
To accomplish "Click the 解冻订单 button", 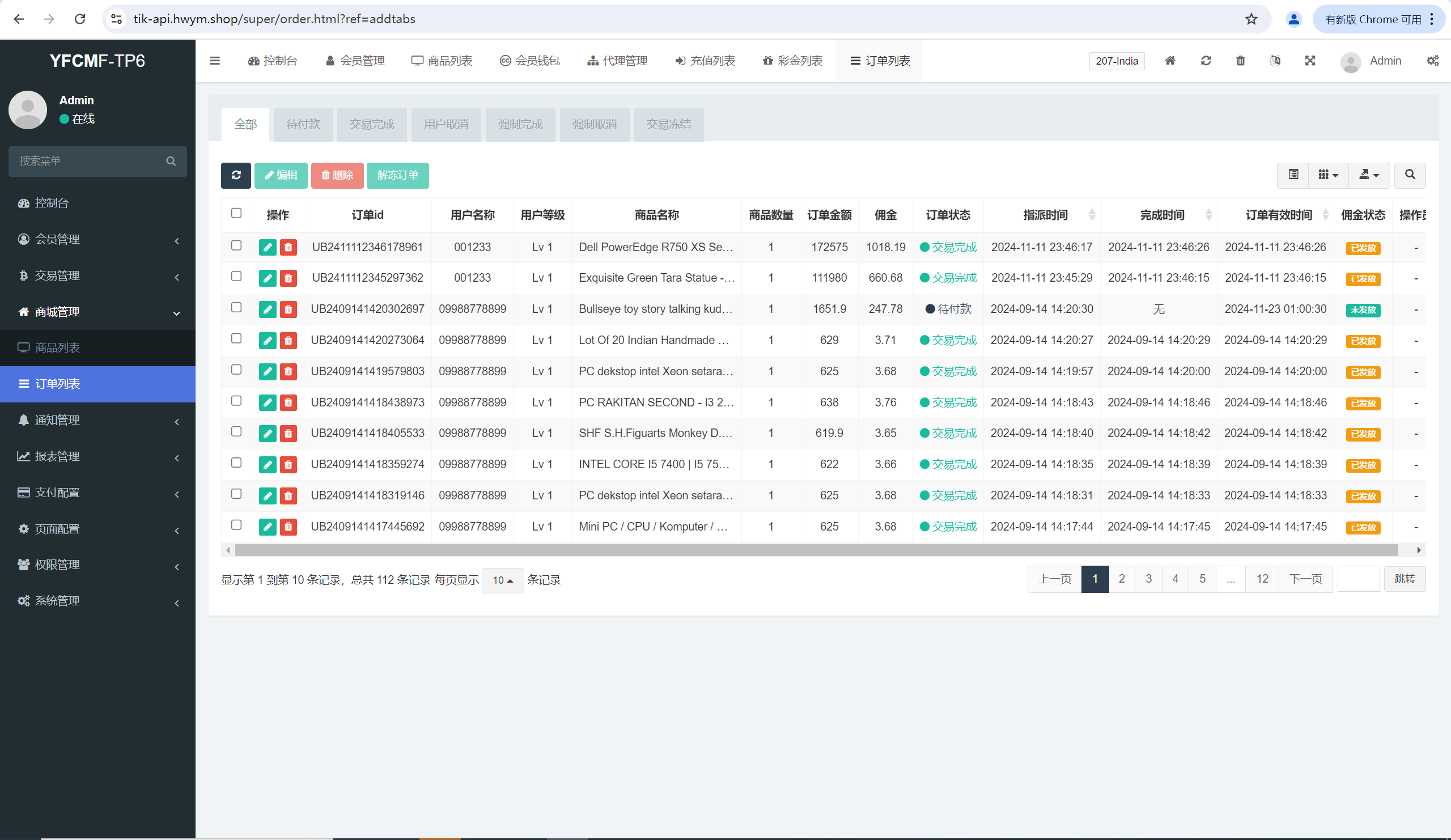I will click(397, 175).
